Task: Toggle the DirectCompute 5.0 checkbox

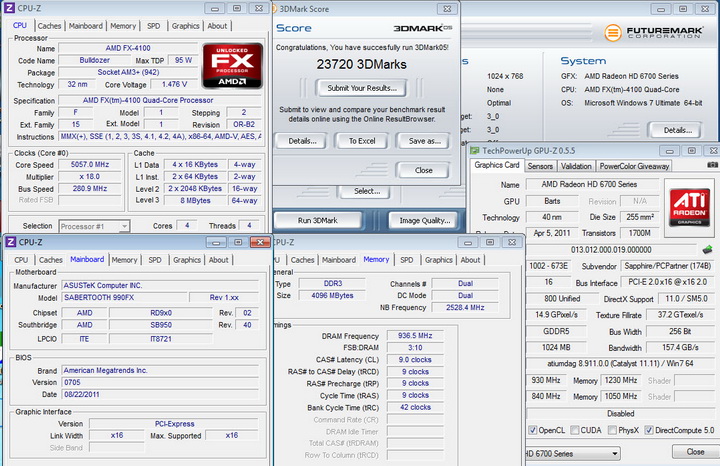Action: pyautogui.click(x=649, y=430)
